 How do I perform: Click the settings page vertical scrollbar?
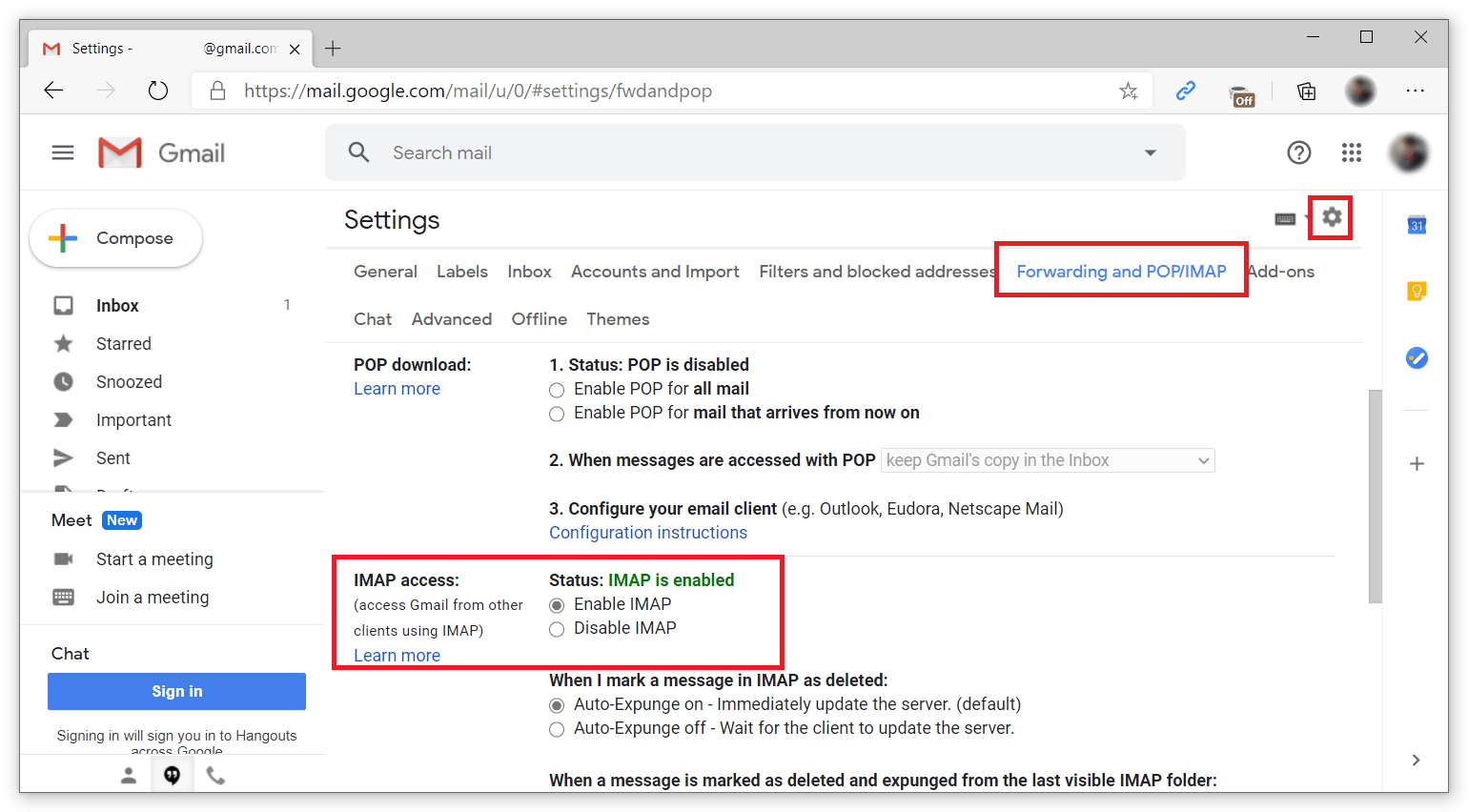(1375, 496)
